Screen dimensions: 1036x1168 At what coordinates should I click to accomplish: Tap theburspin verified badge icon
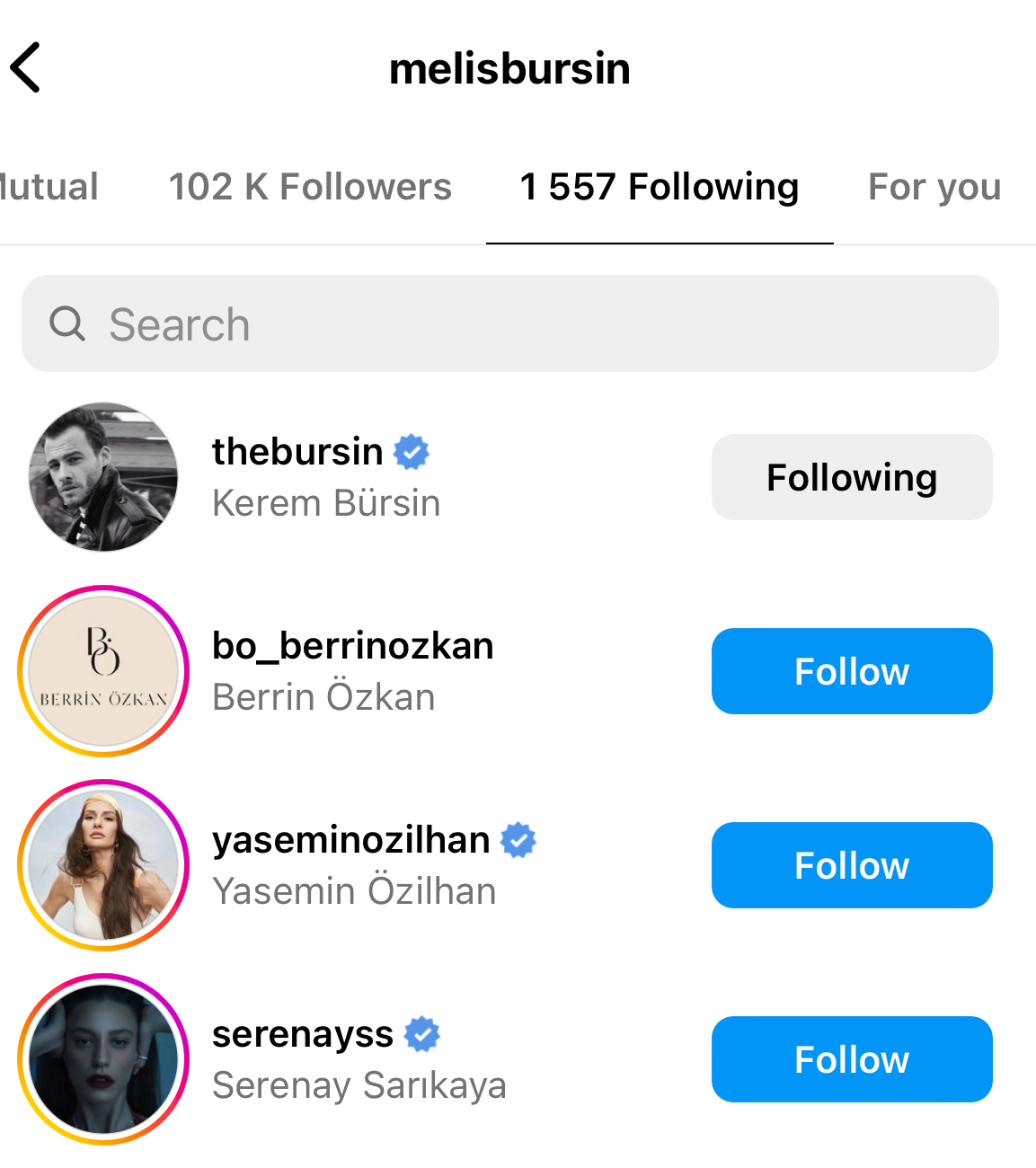pos(412,451)
